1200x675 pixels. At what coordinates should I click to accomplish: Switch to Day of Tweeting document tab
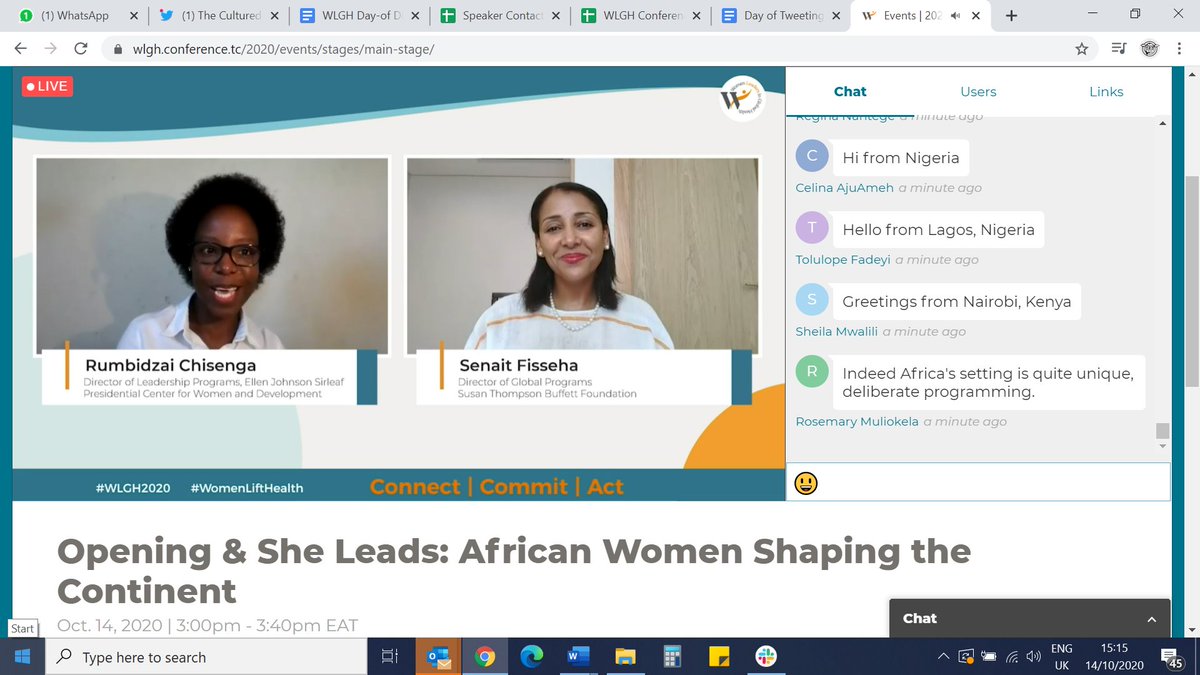point(781,16)
